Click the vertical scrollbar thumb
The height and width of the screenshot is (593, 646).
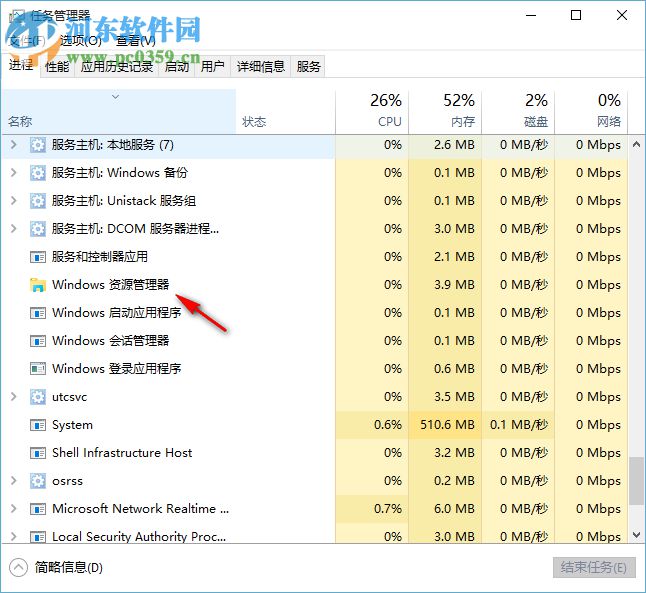[x=637, y=480]
